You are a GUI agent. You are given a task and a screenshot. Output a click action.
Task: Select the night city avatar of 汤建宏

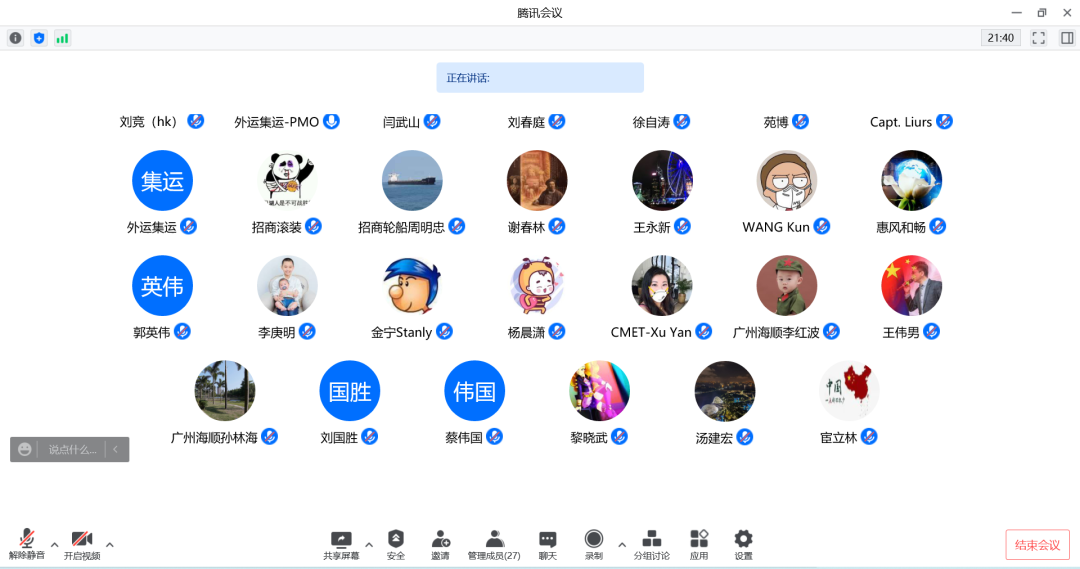click(725, 391)
